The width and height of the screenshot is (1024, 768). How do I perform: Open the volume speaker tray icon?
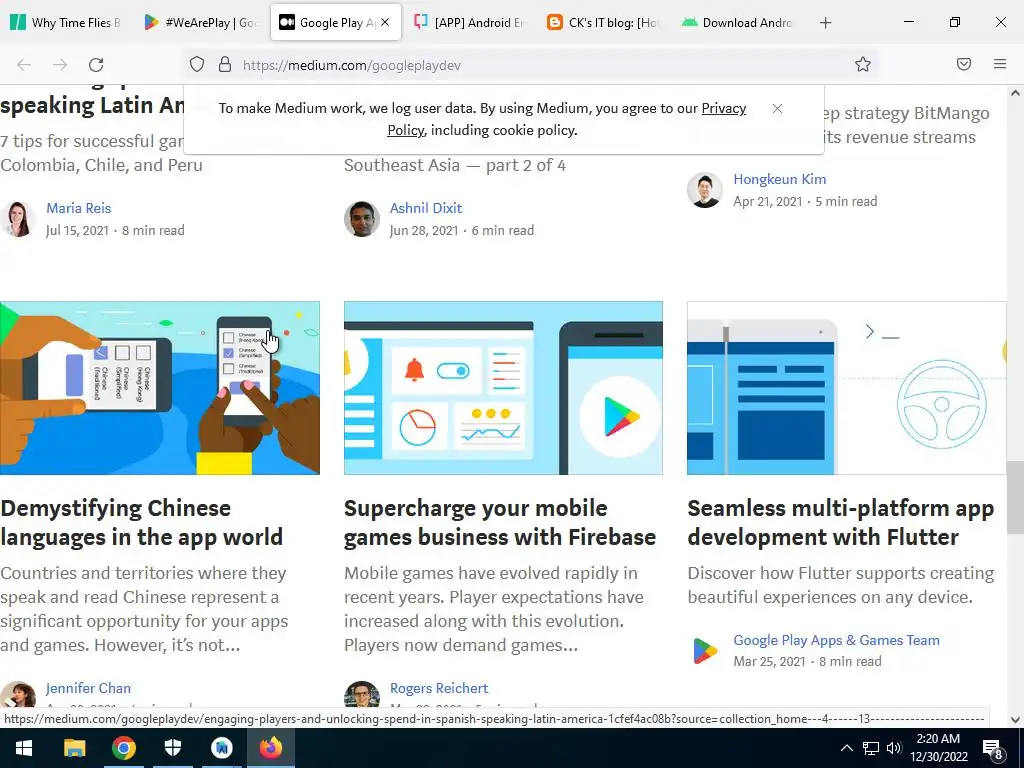[894, 748]
